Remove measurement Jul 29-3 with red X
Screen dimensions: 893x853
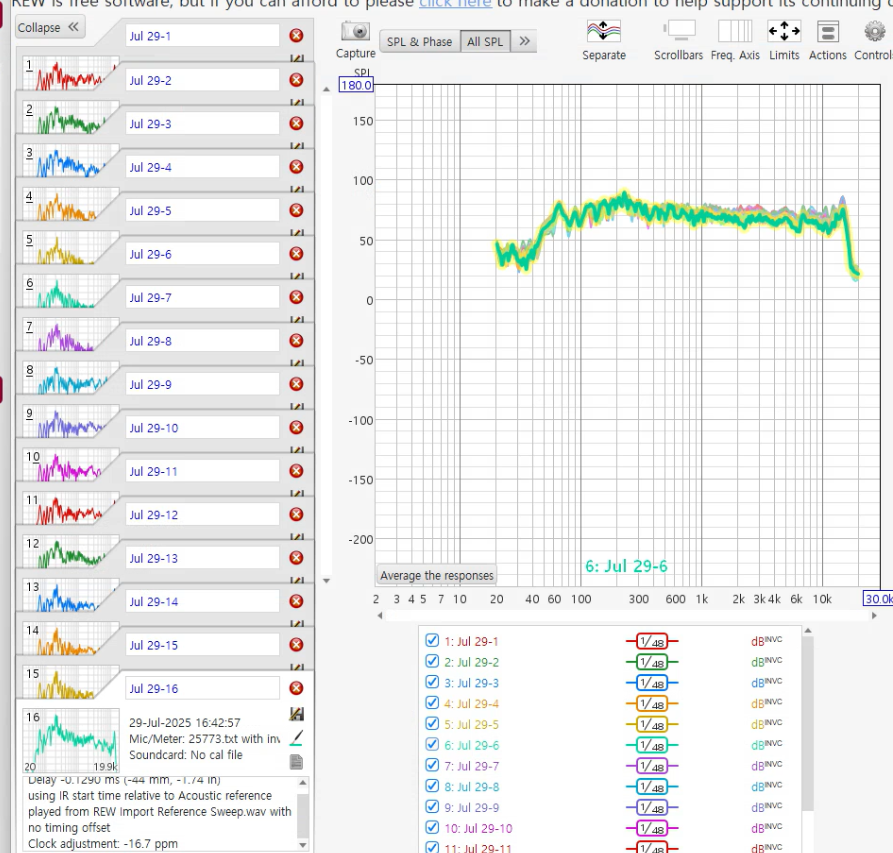(296, 124)
